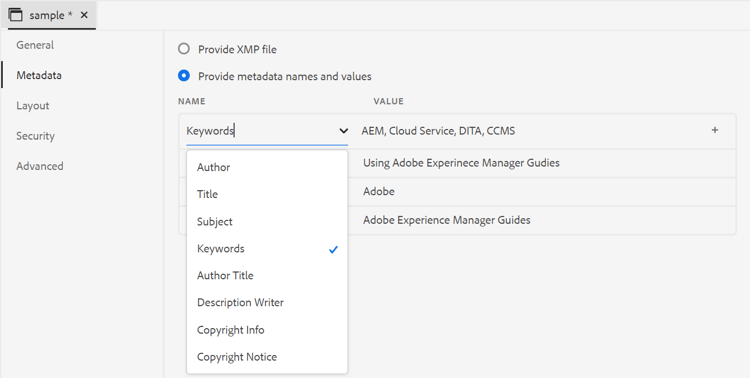This screenshot has width=750, height=378.
Task: Click the VALUE column header
Action: (388, 101)
